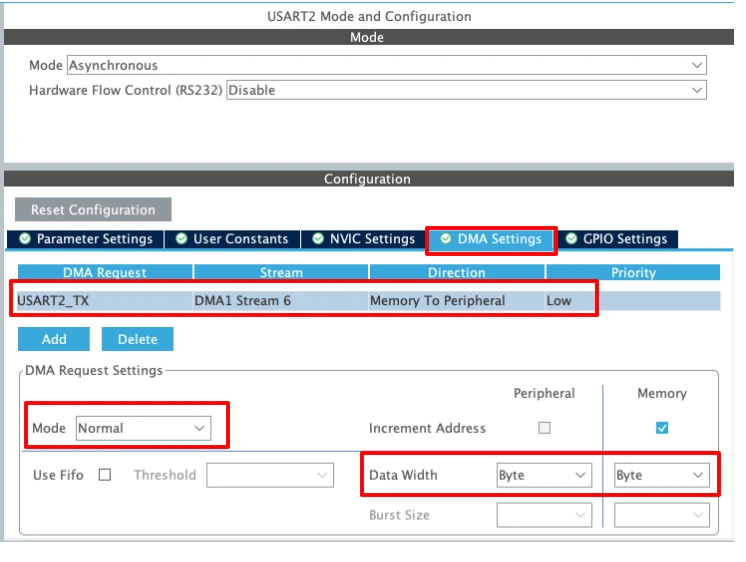746x562 pixels.
Task: Expand the Hardware Flow Control dropdown
Action: pyautogui.click(x=466, y=90)
